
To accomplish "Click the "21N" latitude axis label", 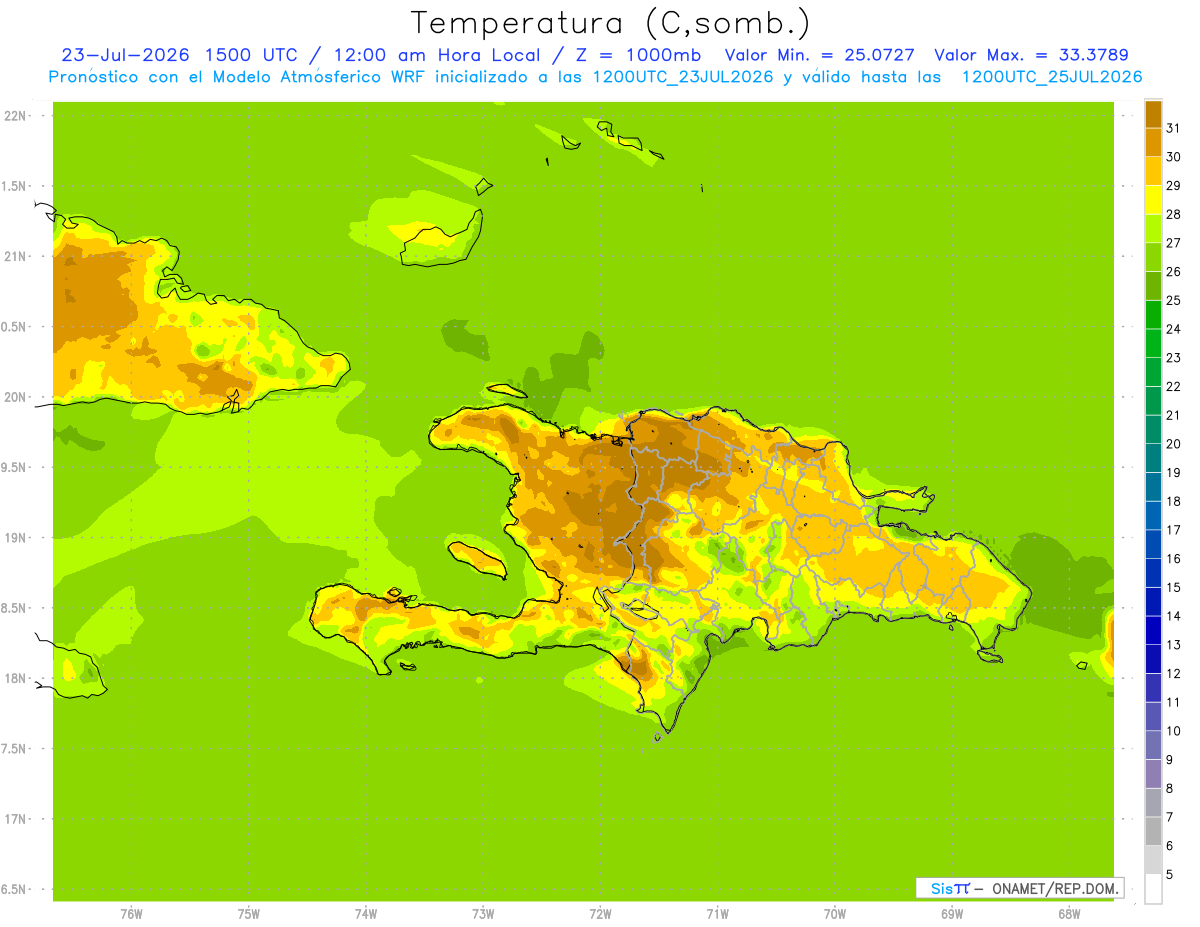I will (x=15, y=256).
